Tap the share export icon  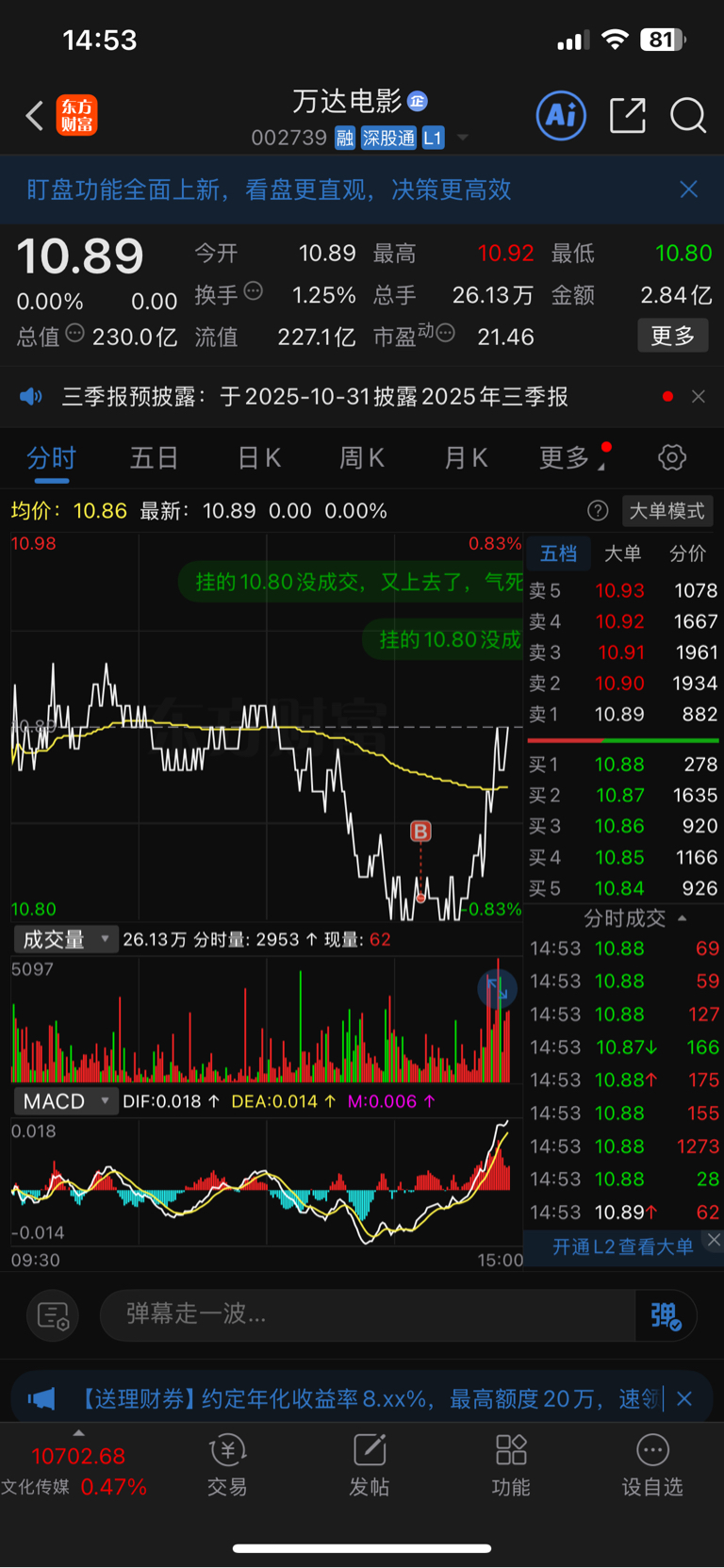pyautogui.click(x=628, y=116)
